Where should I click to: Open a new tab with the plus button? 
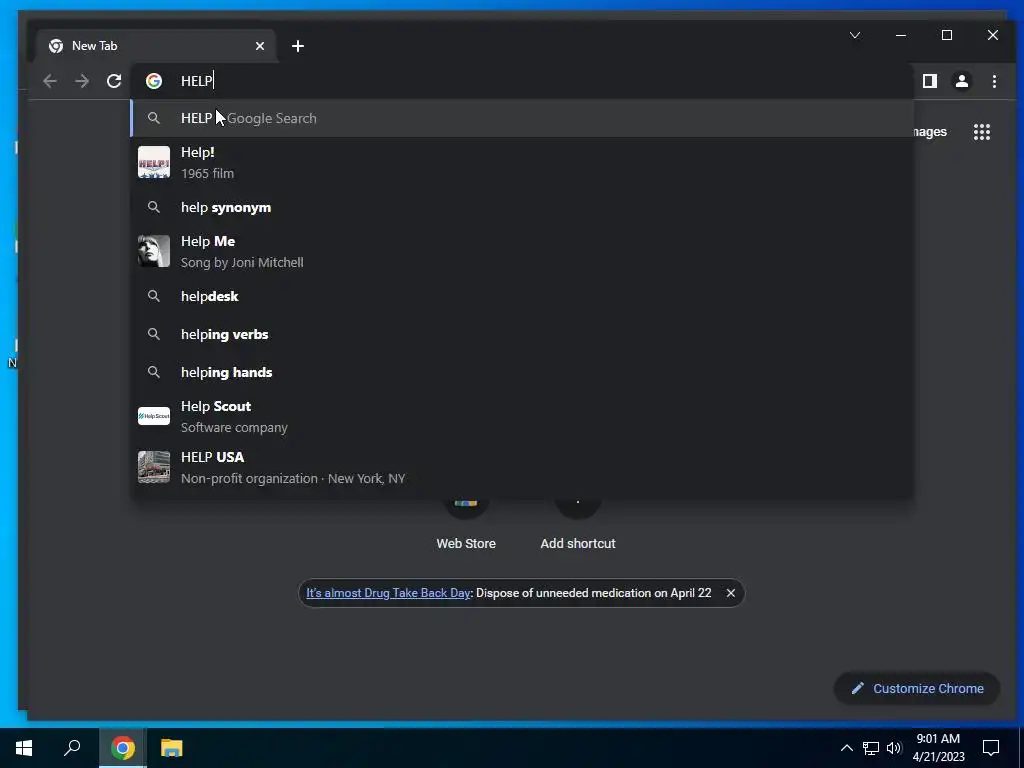pyautogui.click(x=298, y=46)
